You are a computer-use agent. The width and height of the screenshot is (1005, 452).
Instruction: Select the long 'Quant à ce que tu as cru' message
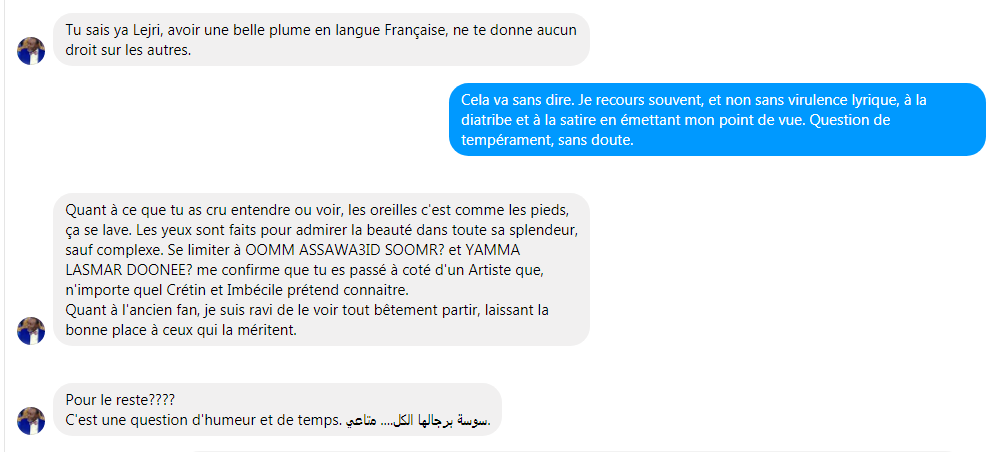[321, 269]
